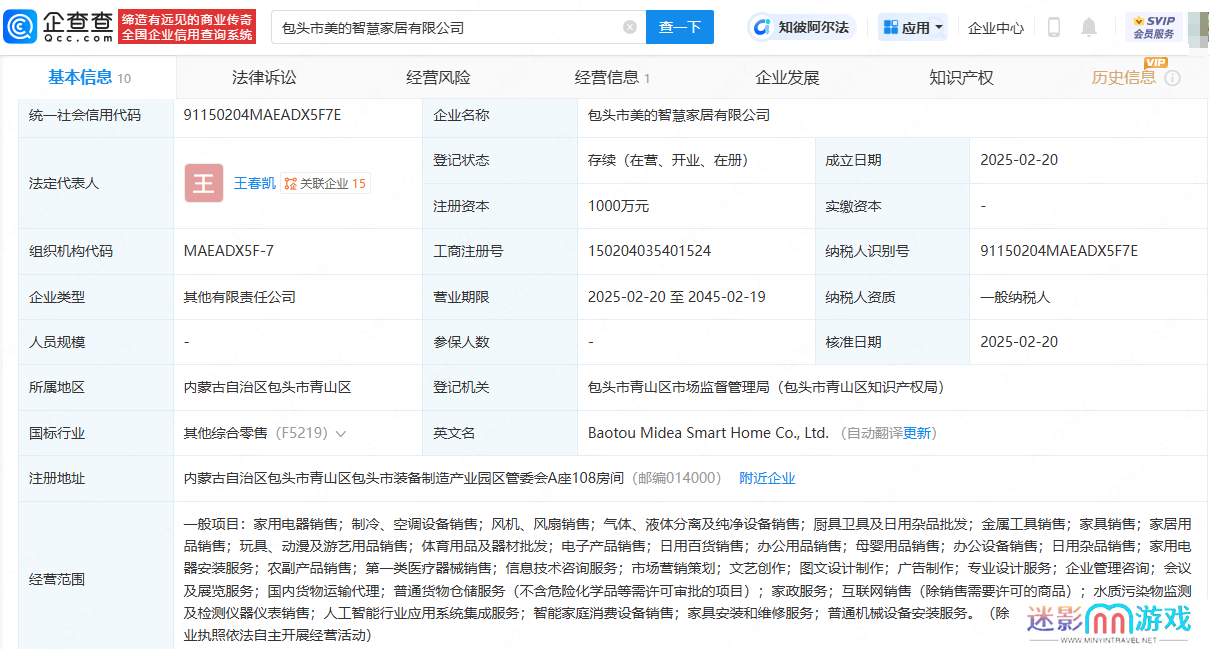Viewport: 1209px width, 649px height.
Task: Clear the search box with the X icon
Action: tap(630, 28)
